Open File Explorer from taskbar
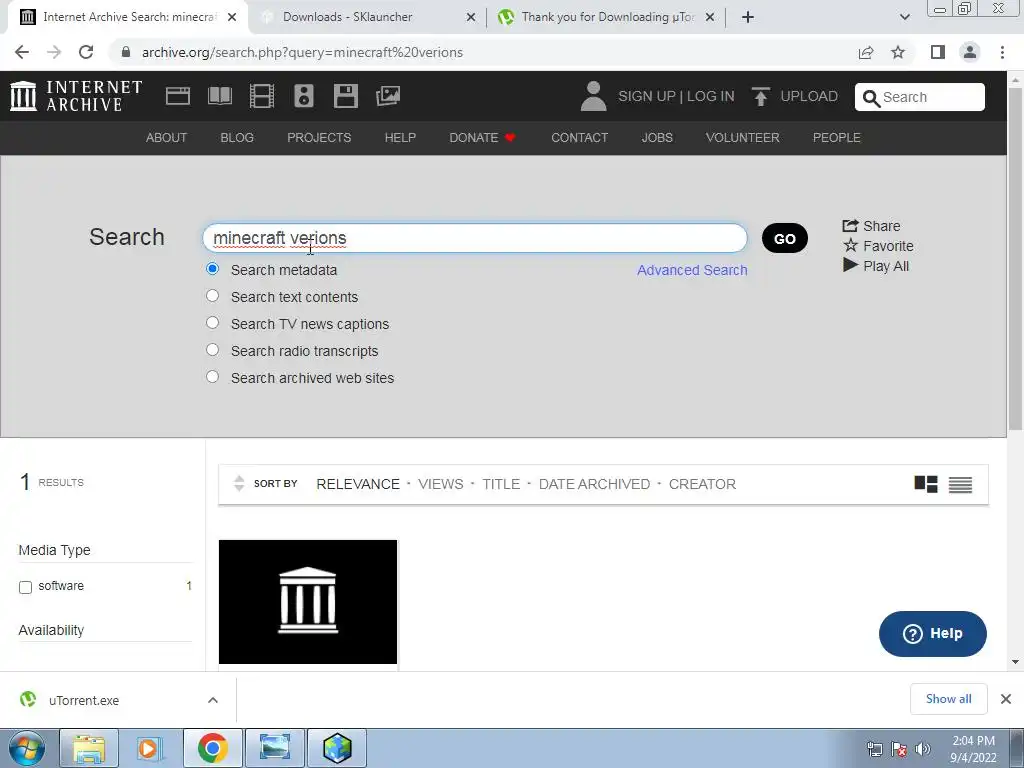The height and width of the screenshot is (768, 1024). pyautogui.click(x=89, y=748)
